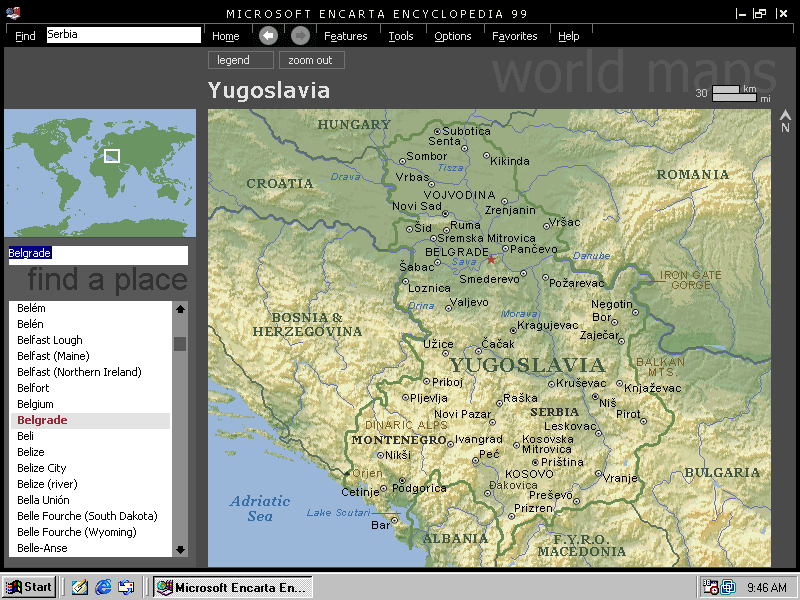The width and height of the screenshot is (800, 600).
Task: Click the zoom out button
Action: point(312,60)
